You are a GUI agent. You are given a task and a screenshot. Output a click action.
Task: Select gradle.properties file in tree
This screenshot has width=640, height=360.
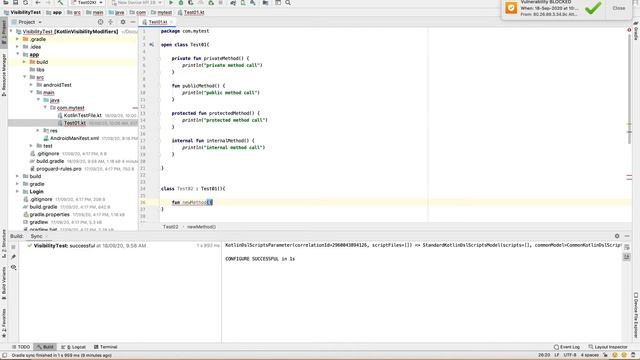click(x=49, y=214)
